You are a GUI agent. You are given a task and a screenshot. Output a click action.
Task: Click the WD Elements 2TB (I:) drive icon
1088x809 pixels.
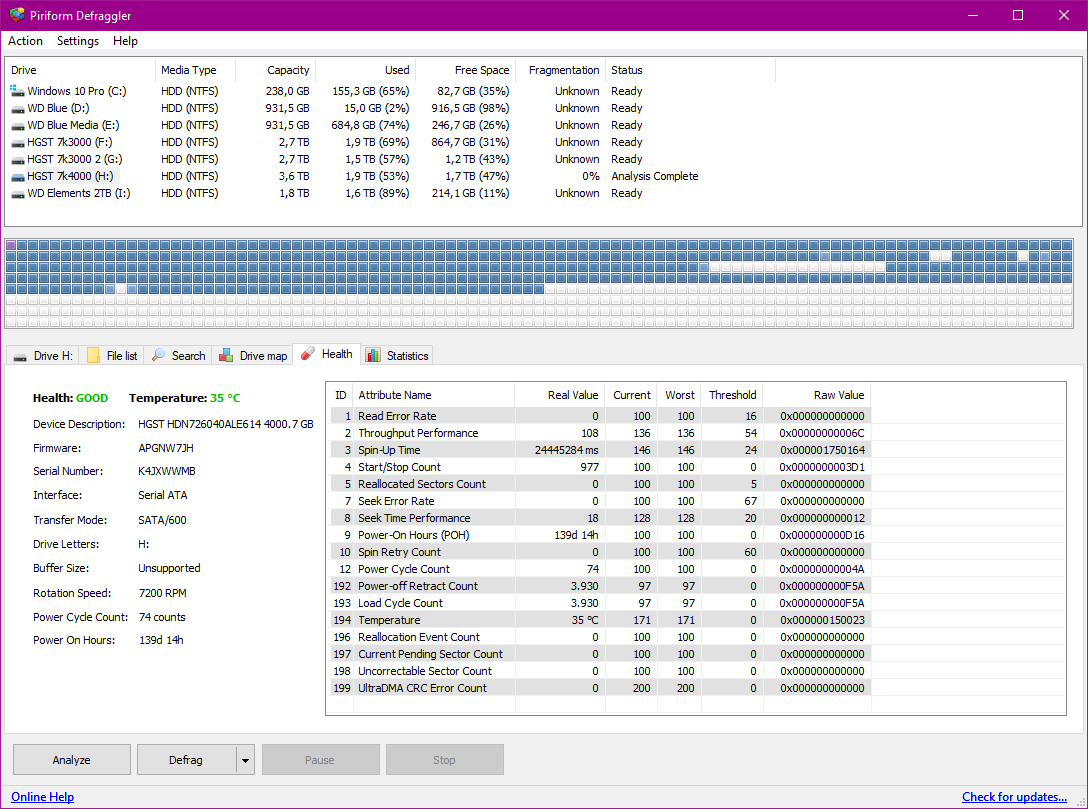point(17,194)
